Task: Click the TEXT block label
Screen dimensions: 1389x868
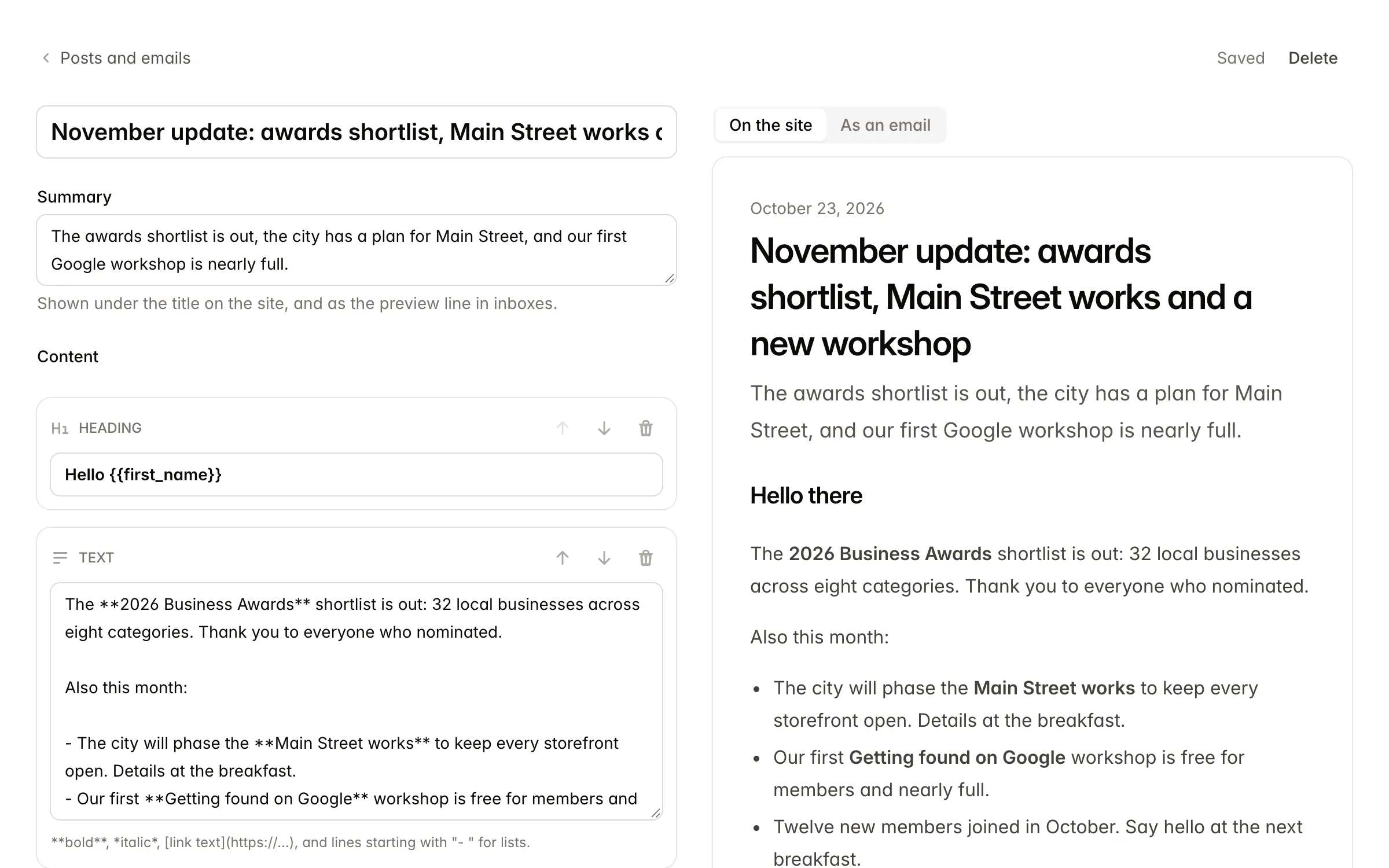Action: (96, 558)
